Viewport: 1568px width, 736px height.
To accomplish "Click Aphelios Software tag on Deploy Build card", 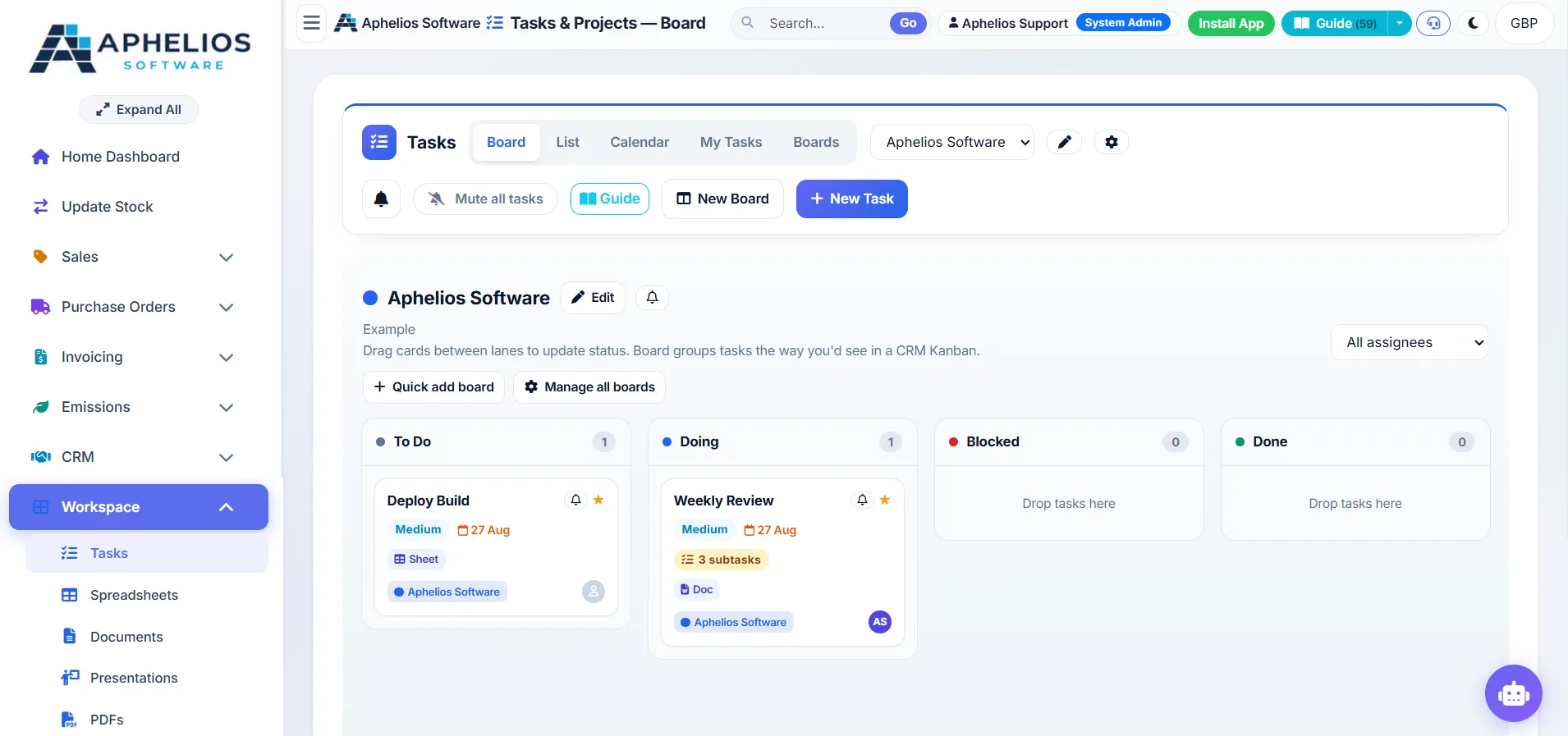I will [447, 592].
